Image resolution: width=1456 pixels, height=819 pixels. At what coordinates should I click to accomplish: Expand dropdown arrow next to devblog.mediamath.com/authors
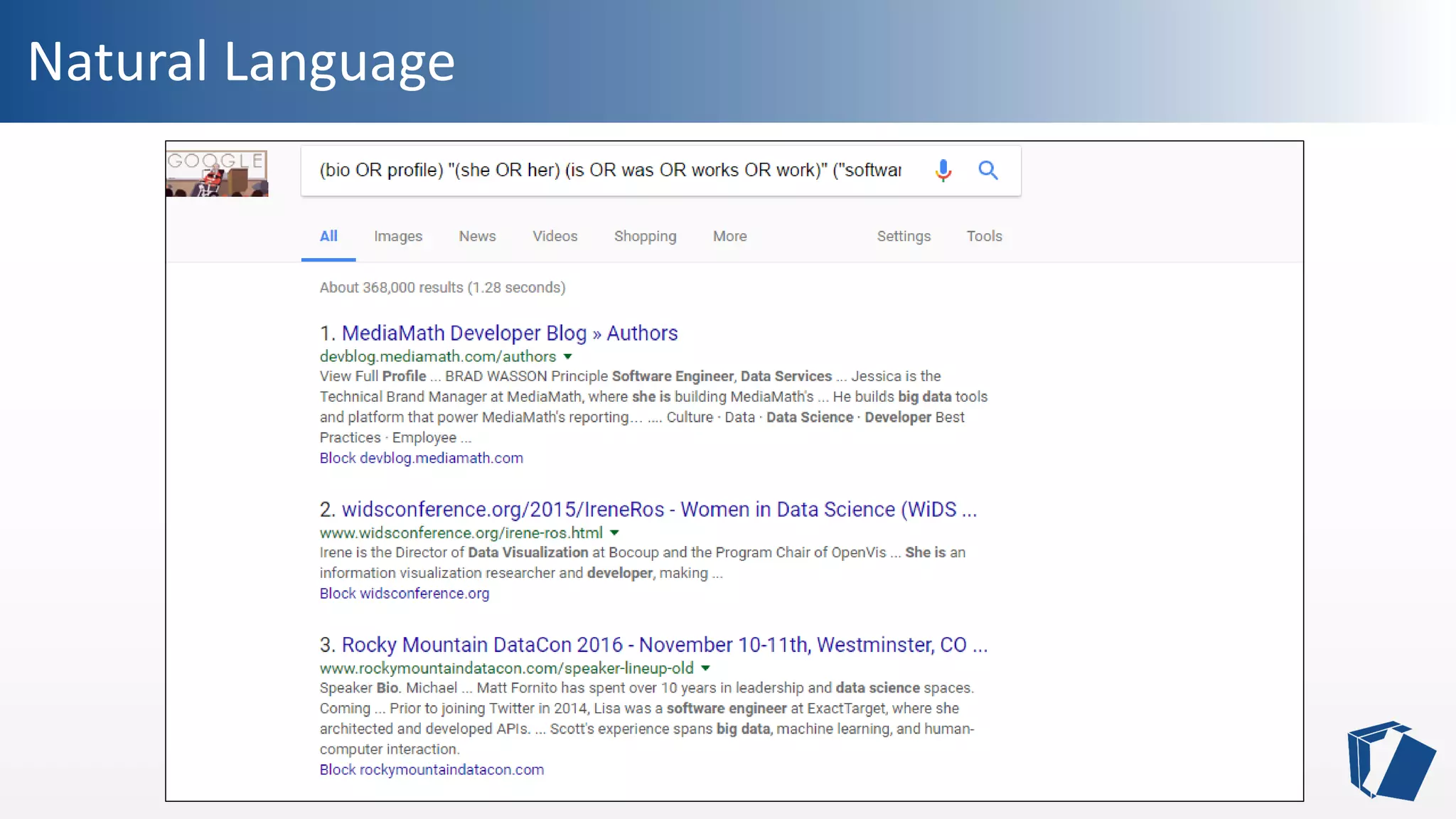[568, 357]
